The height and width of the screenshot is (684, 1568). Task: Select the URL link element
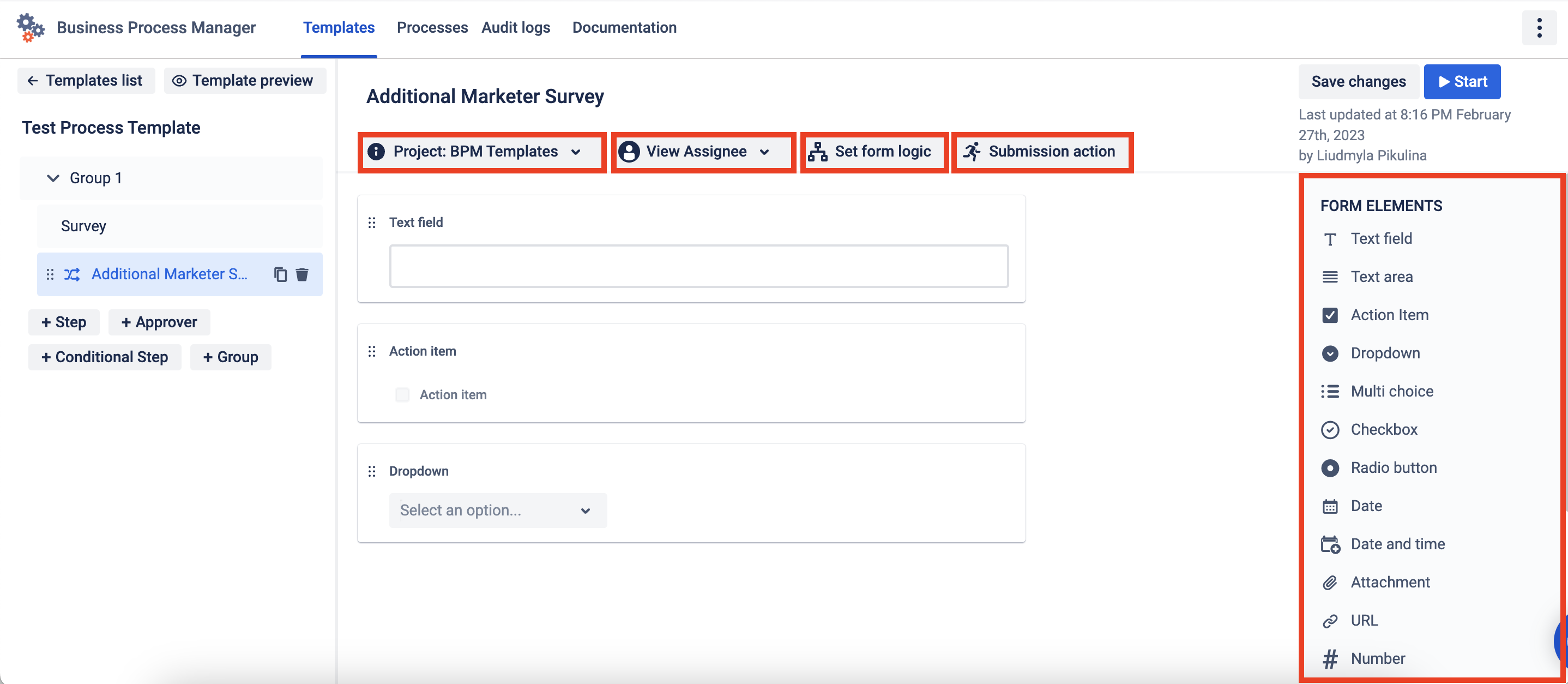(x=1364, y=620)
